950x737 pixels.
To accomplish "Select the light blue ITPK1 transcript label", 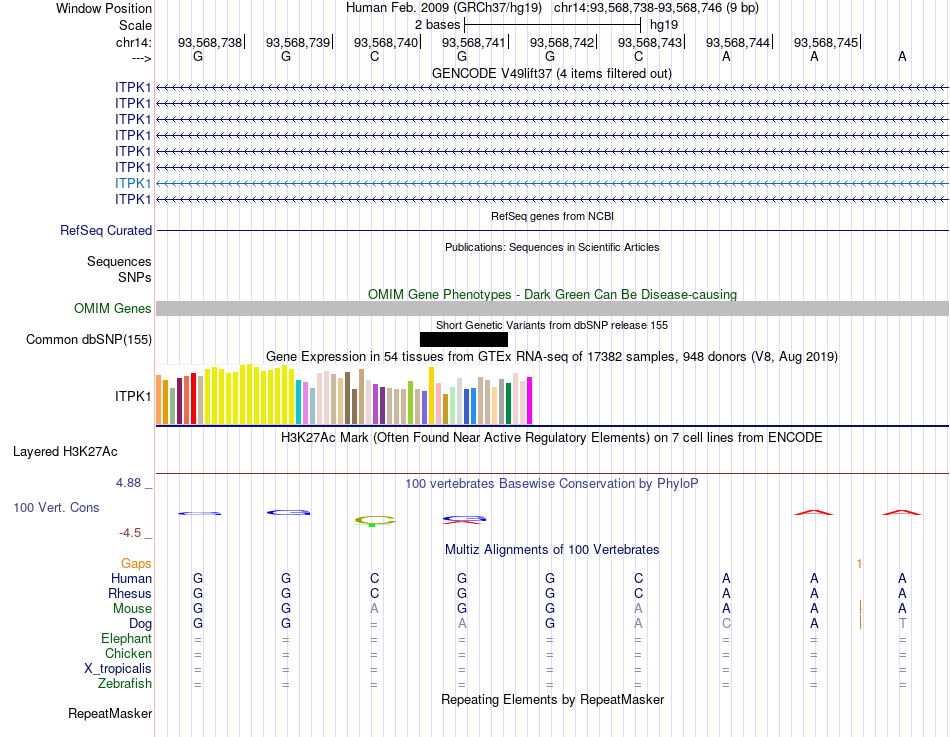I will [x=133, y=183].
